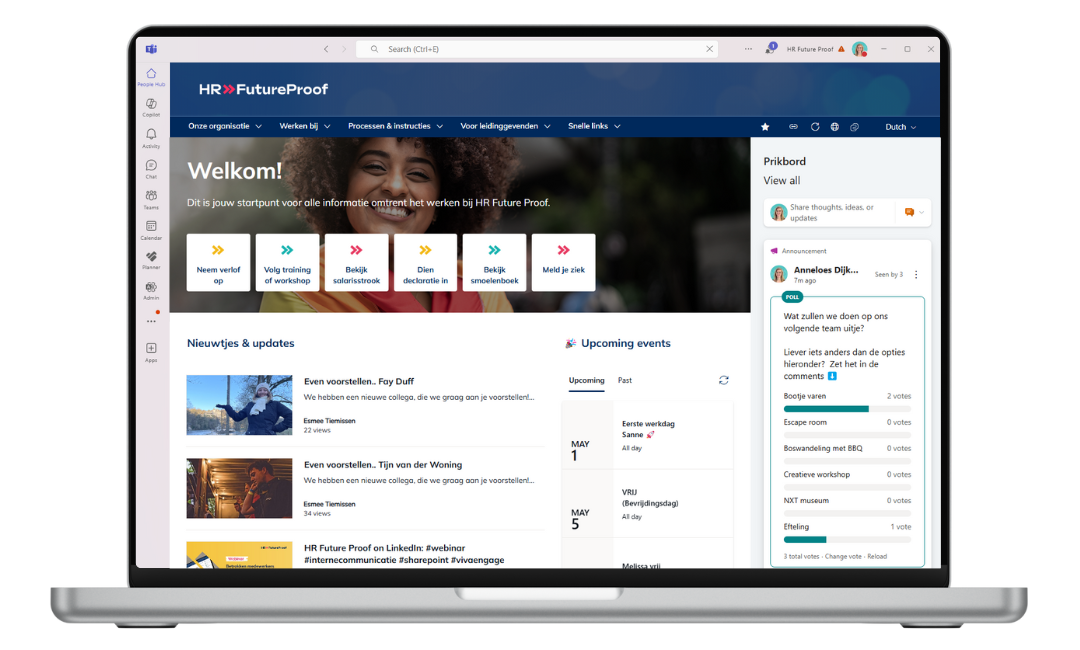Open the Planner app in the sidebar
This screenshot has height=650, width=1080.
point(151,259)
